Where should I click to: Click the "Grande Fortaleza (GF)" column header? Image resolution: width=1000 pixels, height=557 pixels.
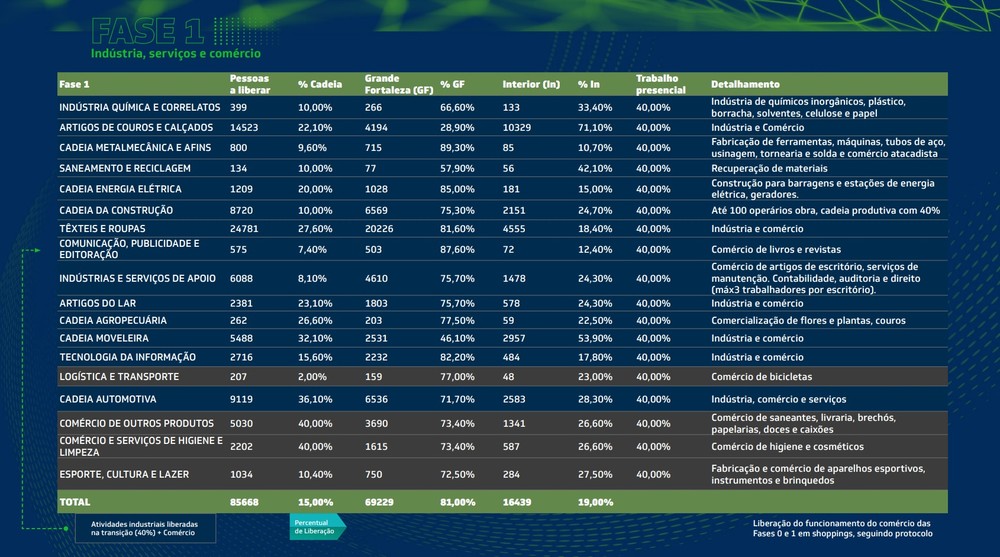pyautogui.click(x=399, y=84)
